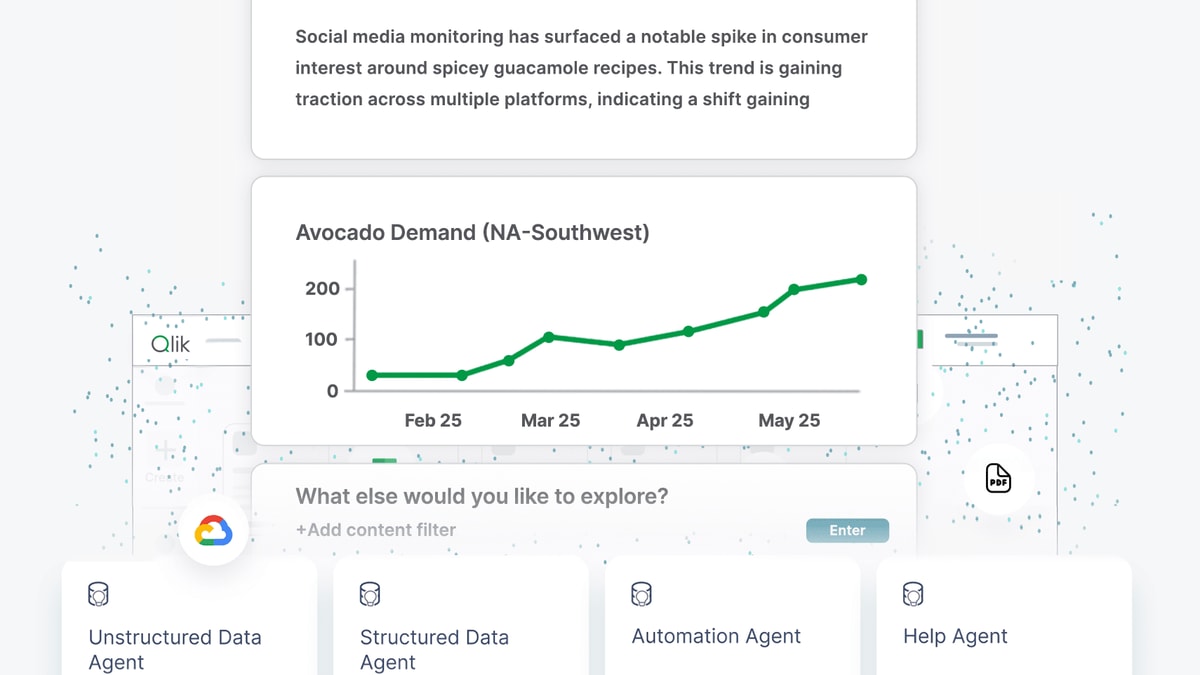
Task: Click the faded Create plus icon
Action: [164, 452]
